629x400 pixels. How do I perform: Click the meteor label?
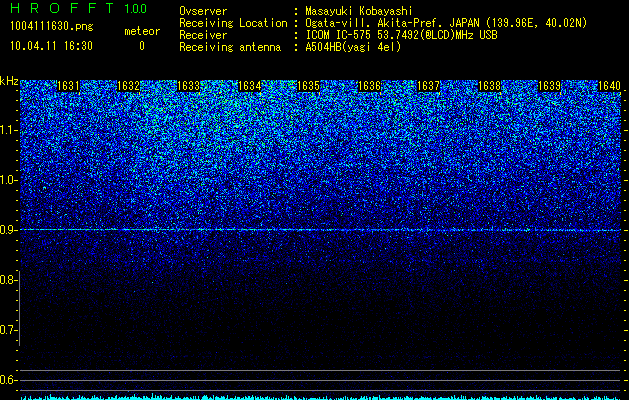(142, 31)
